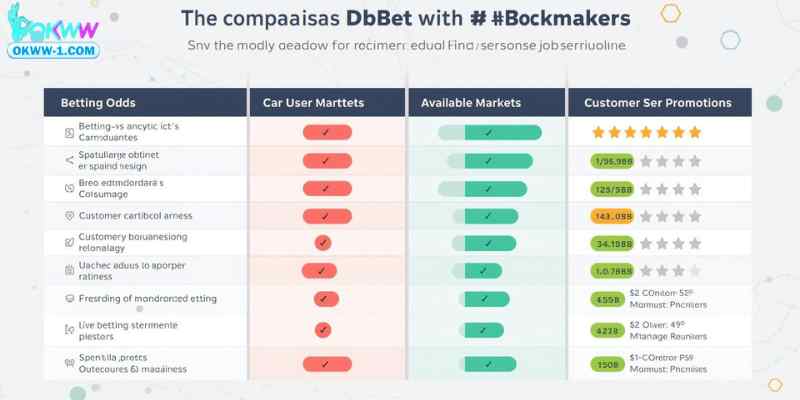Click the icon beside Fresrding of mondronced etting
This screenshot has width=800, height=400.
pyautogui.click(x=69, y=298)
